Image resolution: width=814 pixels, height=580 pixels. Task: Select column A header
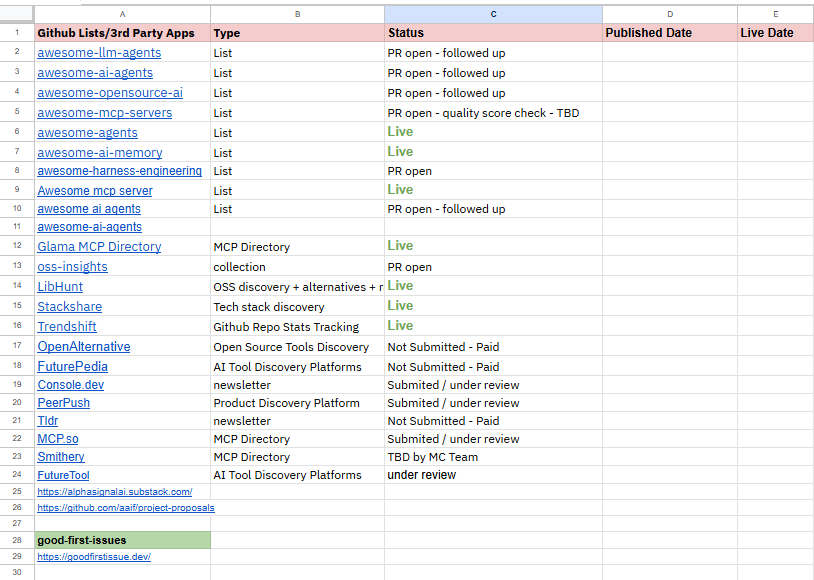click(123, 15)
